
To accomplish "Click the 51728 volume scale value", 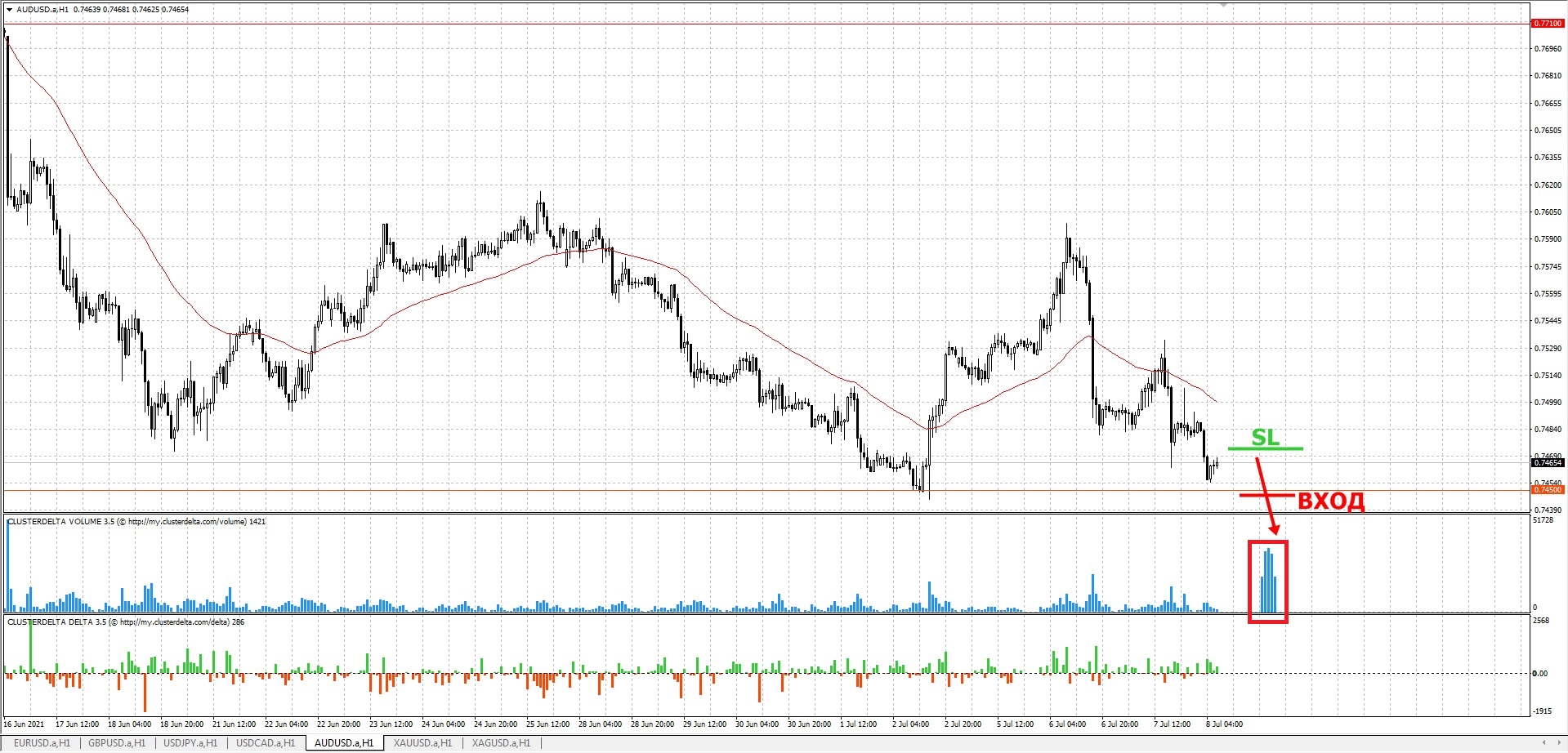I will pos(1543,520).
